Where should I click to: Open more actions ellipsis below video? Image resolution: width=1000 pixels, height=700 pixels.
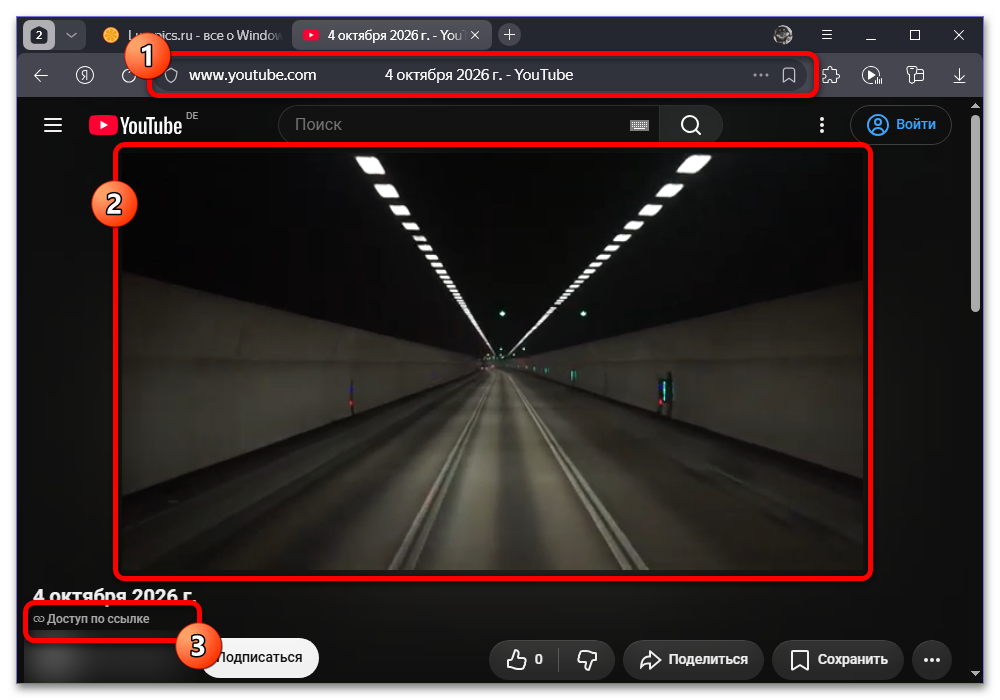tap(932, 659)
